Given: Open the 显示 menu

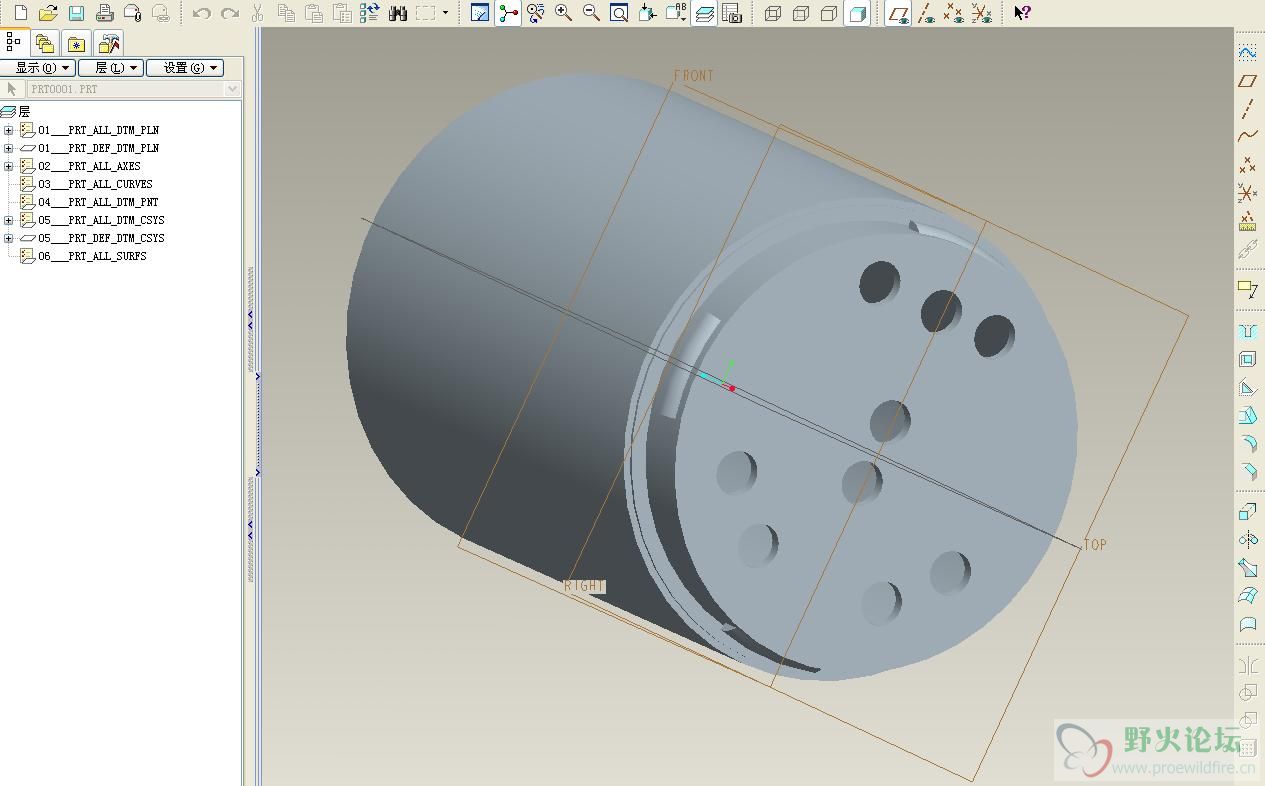Looking at the screenshot, I should click(37, 68).
